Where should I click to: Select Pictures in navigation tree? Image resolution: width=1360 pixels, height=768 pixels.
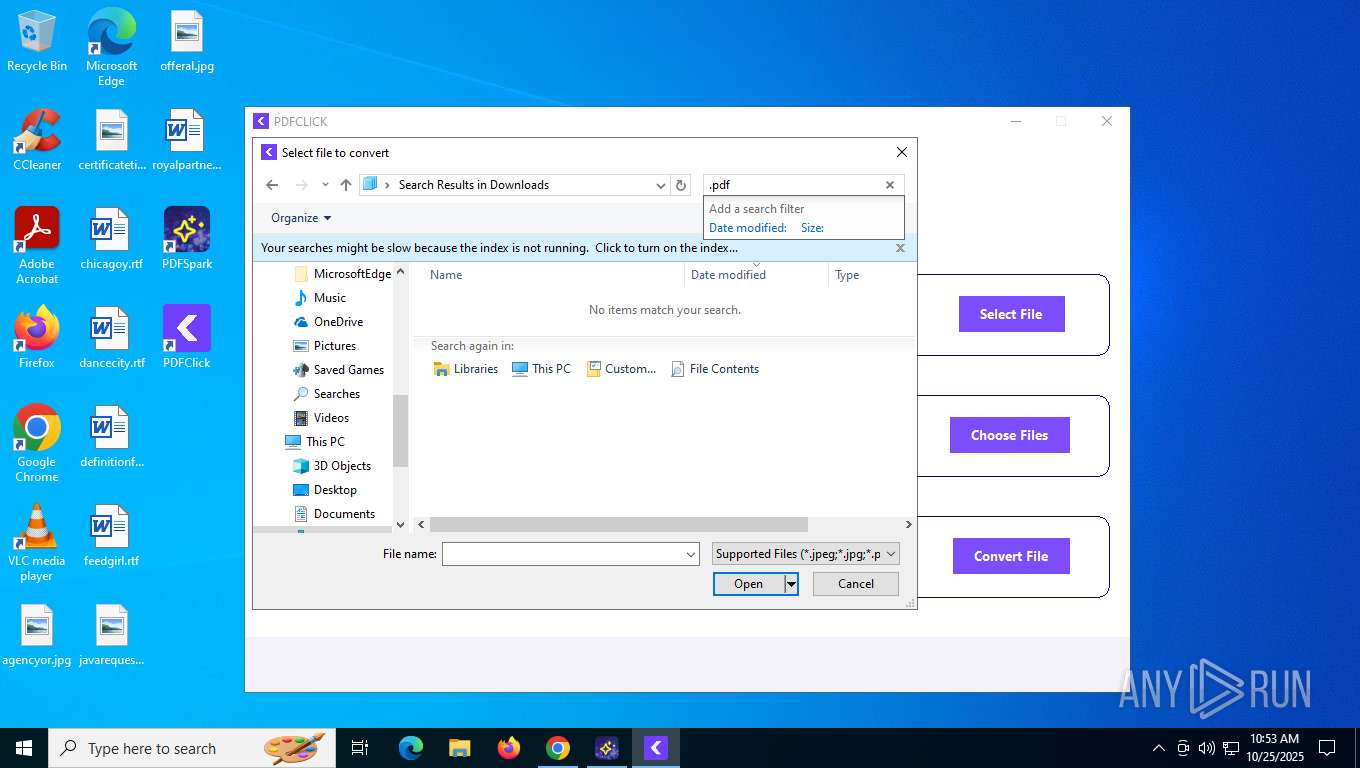coord(325,346)
